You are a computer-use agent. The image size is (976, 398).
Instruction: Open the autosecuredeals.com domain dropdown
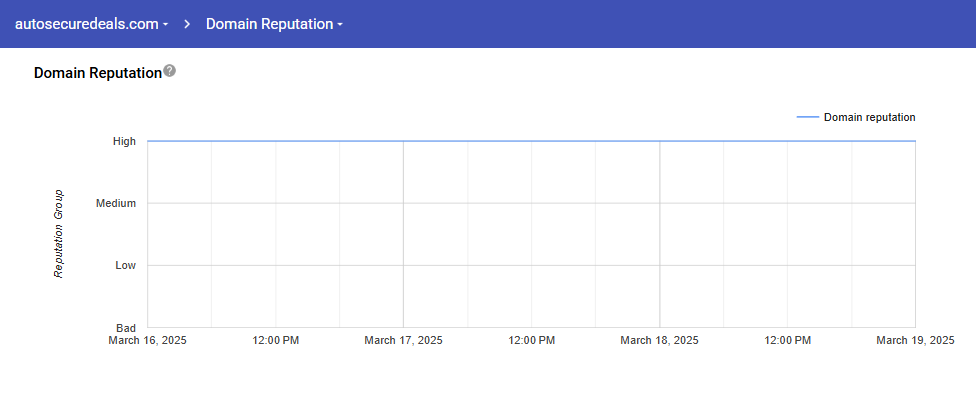pos(92,24)
